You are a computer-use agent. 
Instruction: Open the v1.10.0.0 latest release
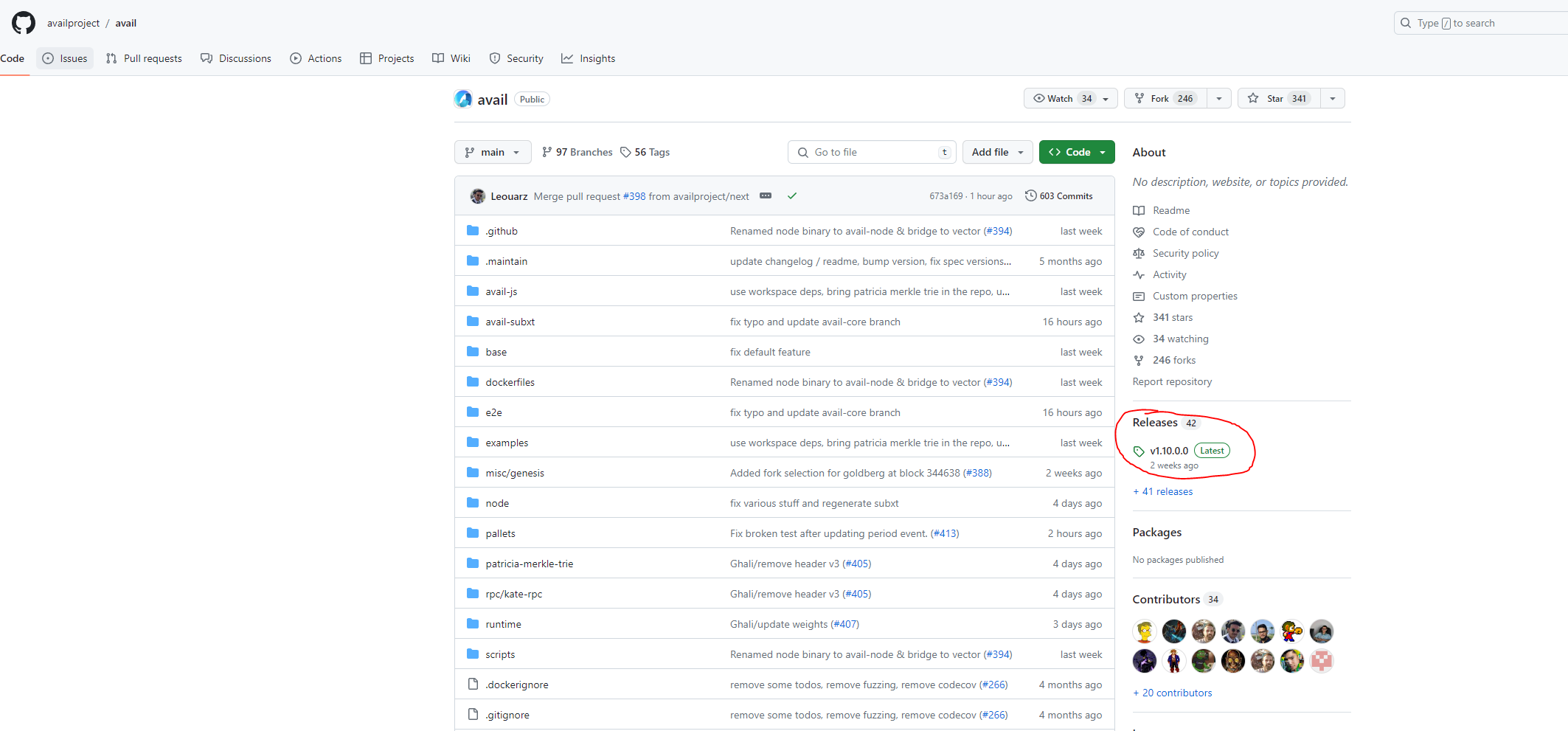coord(1169,451)
